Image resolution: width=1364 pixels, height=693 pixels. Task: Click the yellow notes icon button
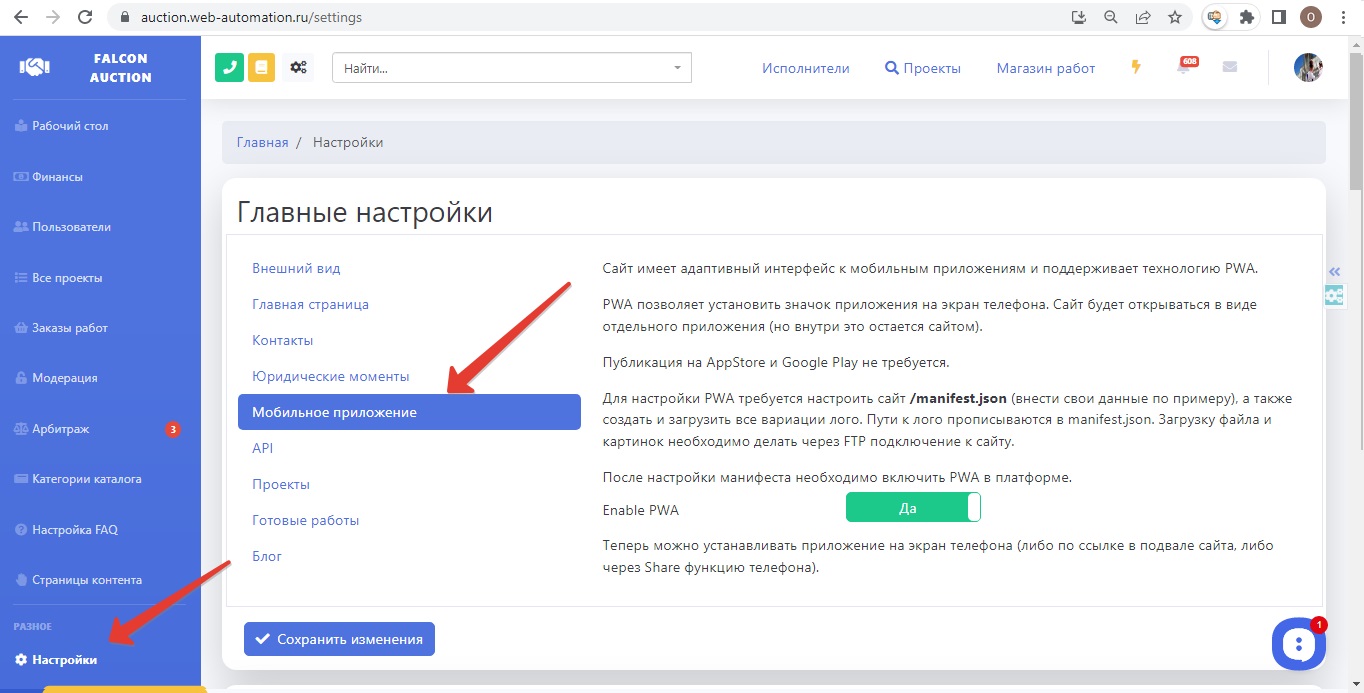pyautogui.click(x=261, y=67)
